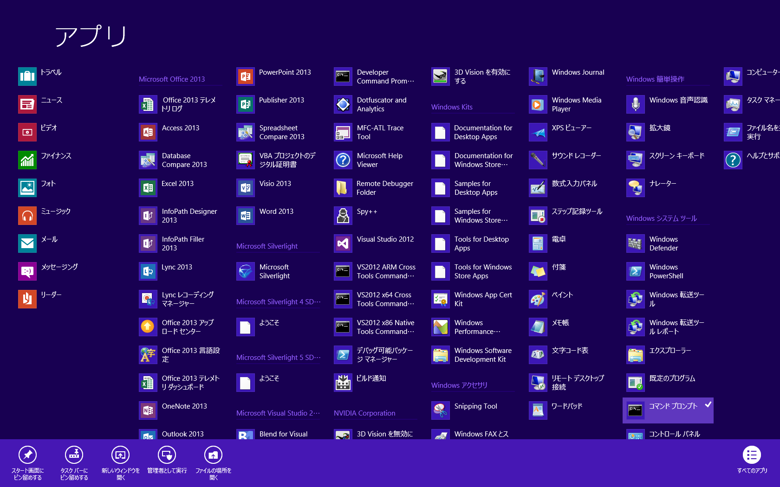Launch Visio 2013

point(264,188)
